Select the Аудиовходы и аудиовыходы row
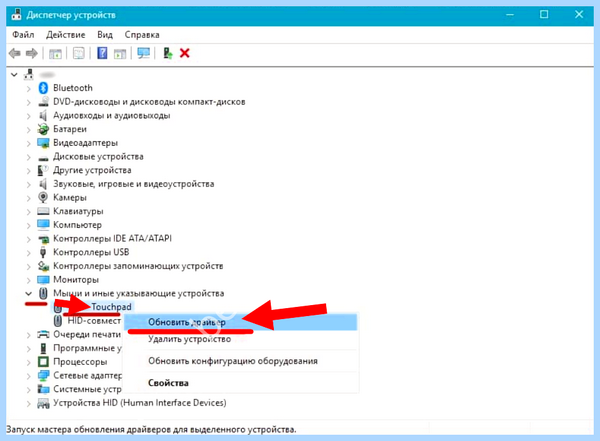The image size is (600, 441). pos(111,116)
